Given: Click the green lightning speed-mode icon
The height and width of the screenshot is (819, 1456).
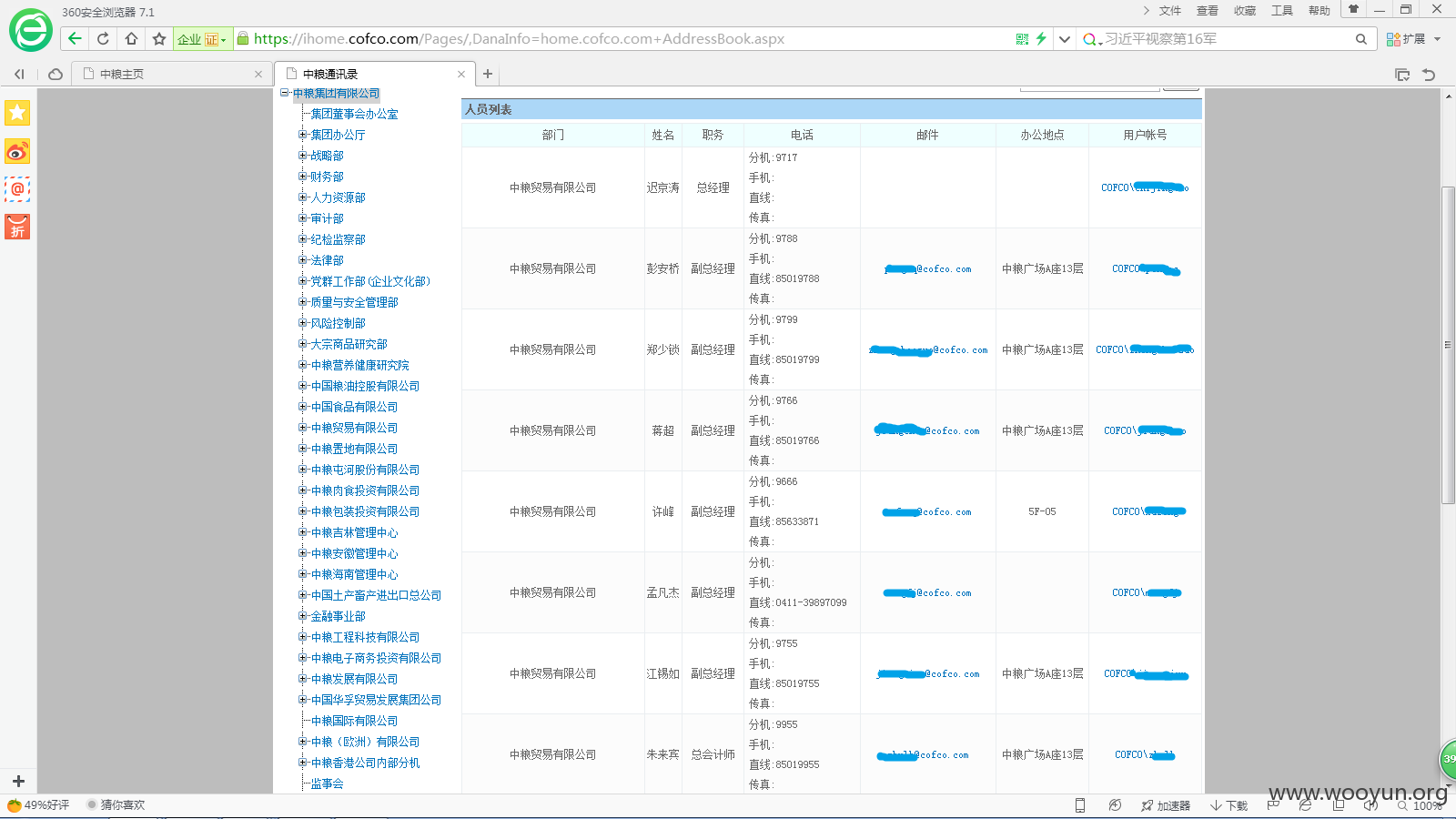Looking at the screenshot, I should [x=1041, y=38].
